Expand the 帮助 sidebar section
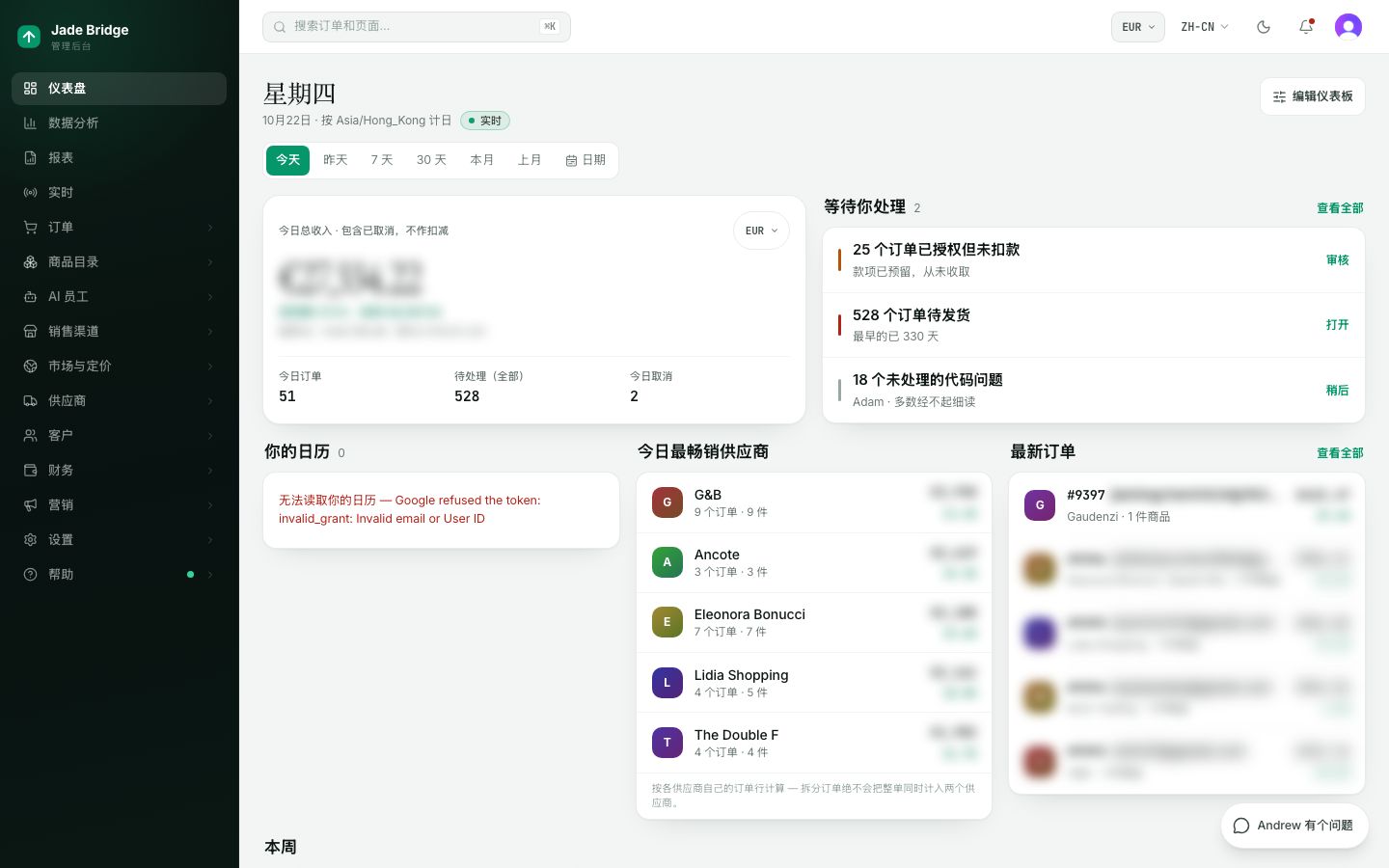 [119, 574]
